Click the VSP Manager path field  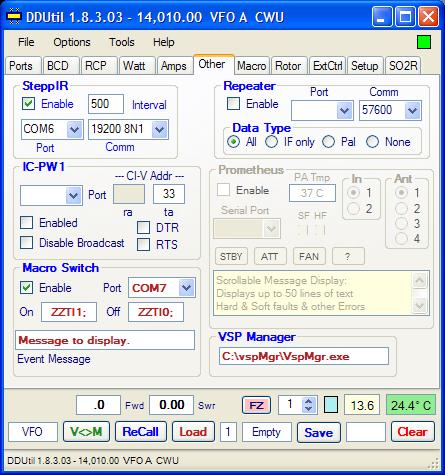coord(304,356)
